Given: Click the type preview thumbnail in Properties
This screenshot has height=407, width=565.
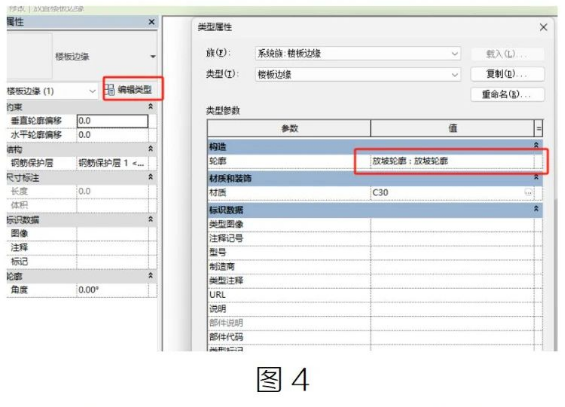Looking at the screenshot, I should [30, 56].
